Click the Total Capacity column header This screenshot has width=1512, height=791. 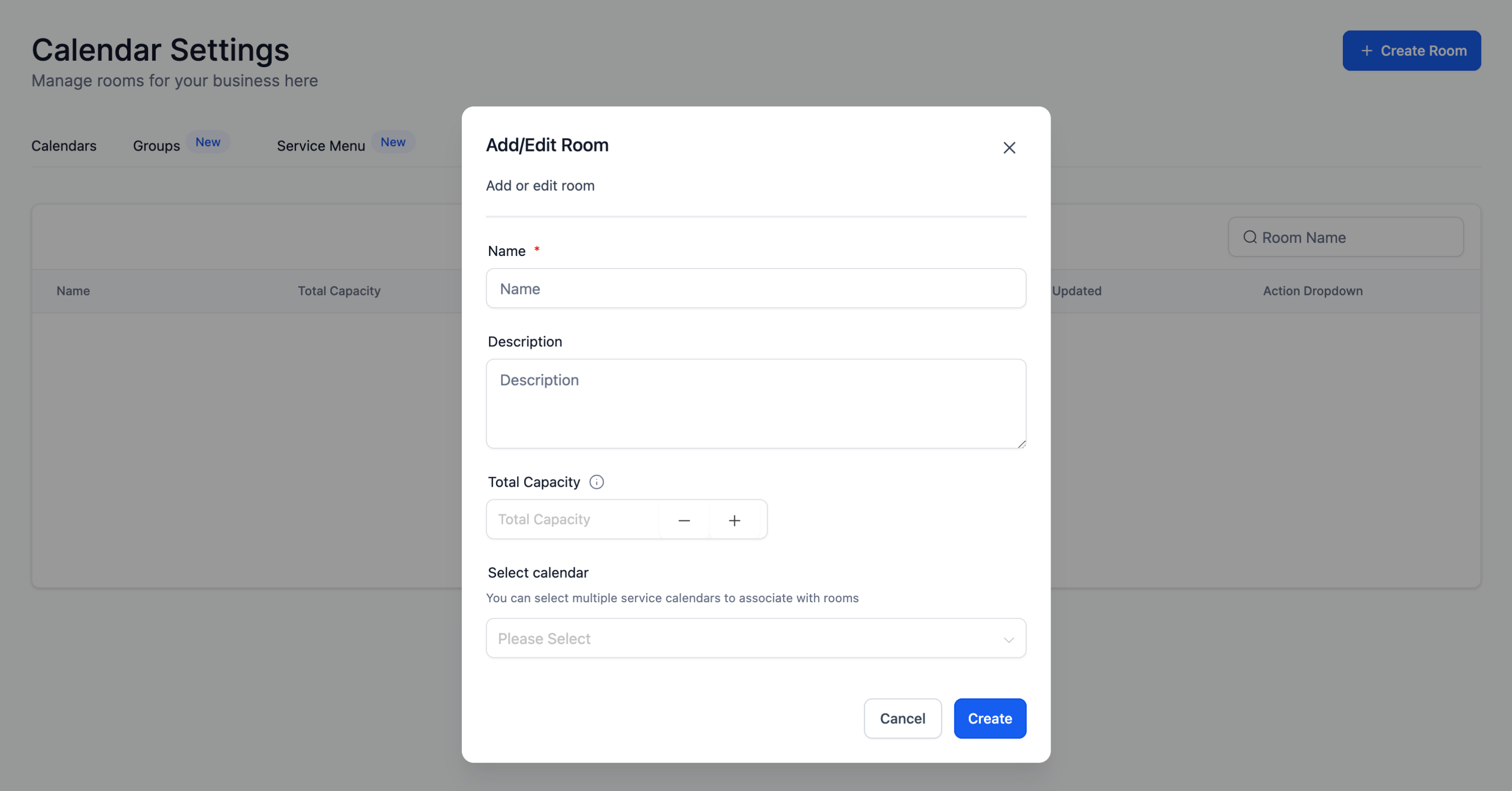click(339, 291)
